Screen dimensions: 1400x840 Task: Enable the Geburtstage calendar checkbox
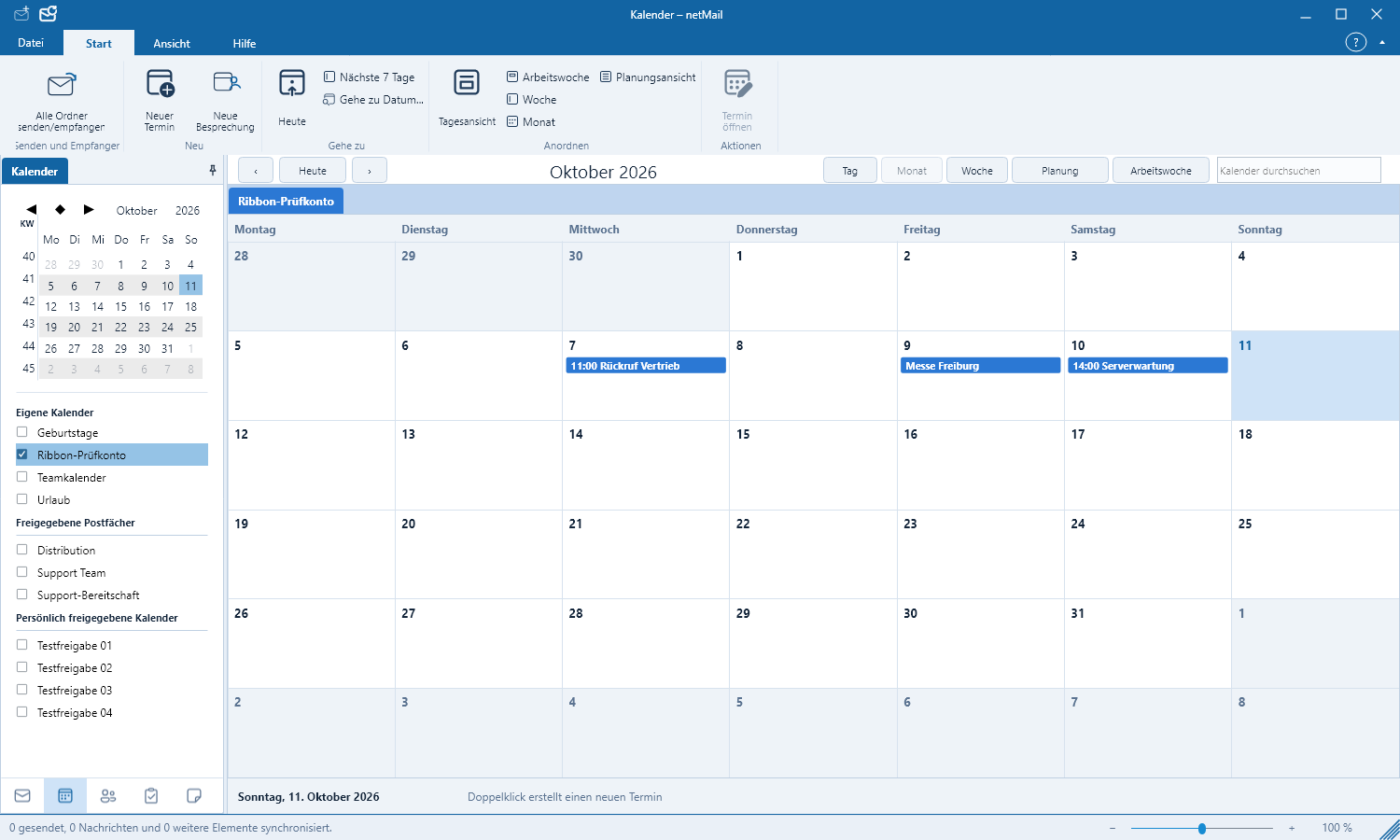22,432
